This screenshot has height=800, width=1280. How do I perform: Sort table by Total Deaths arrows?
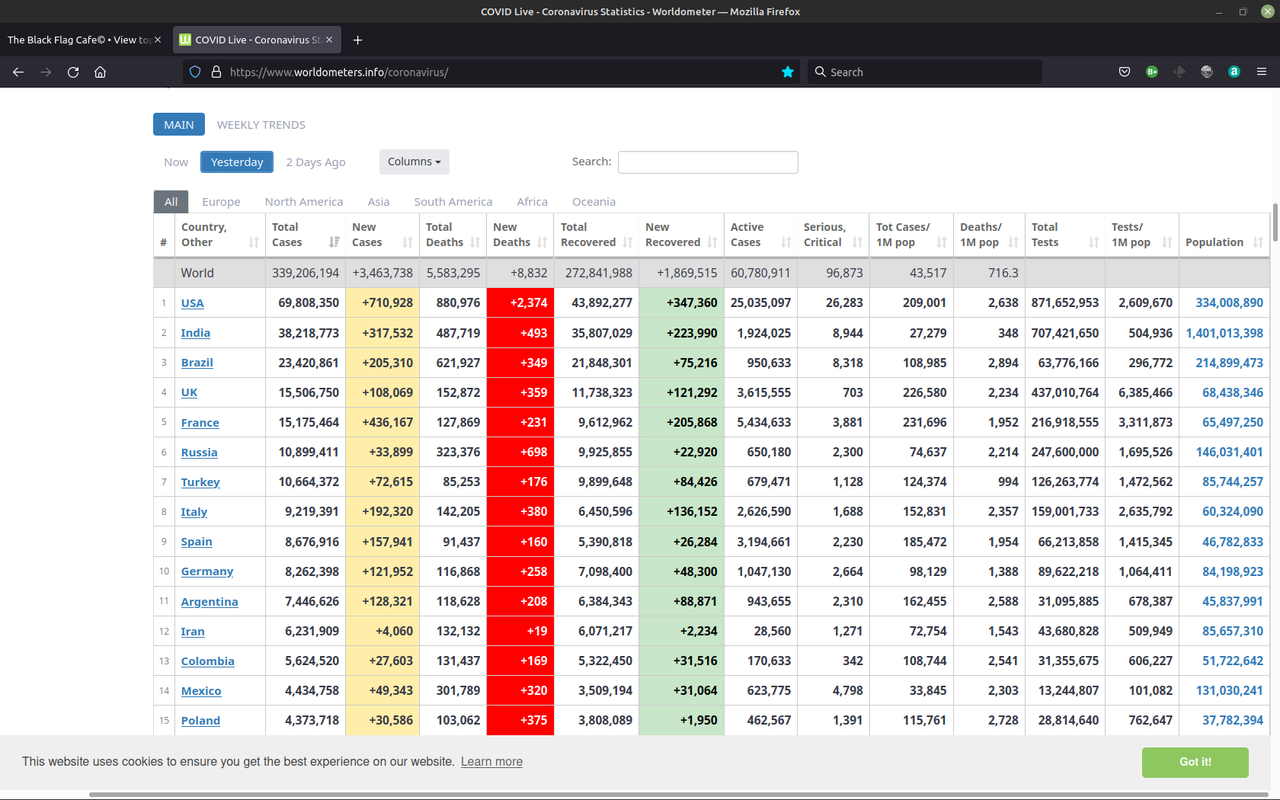click(x=475, y=242)
